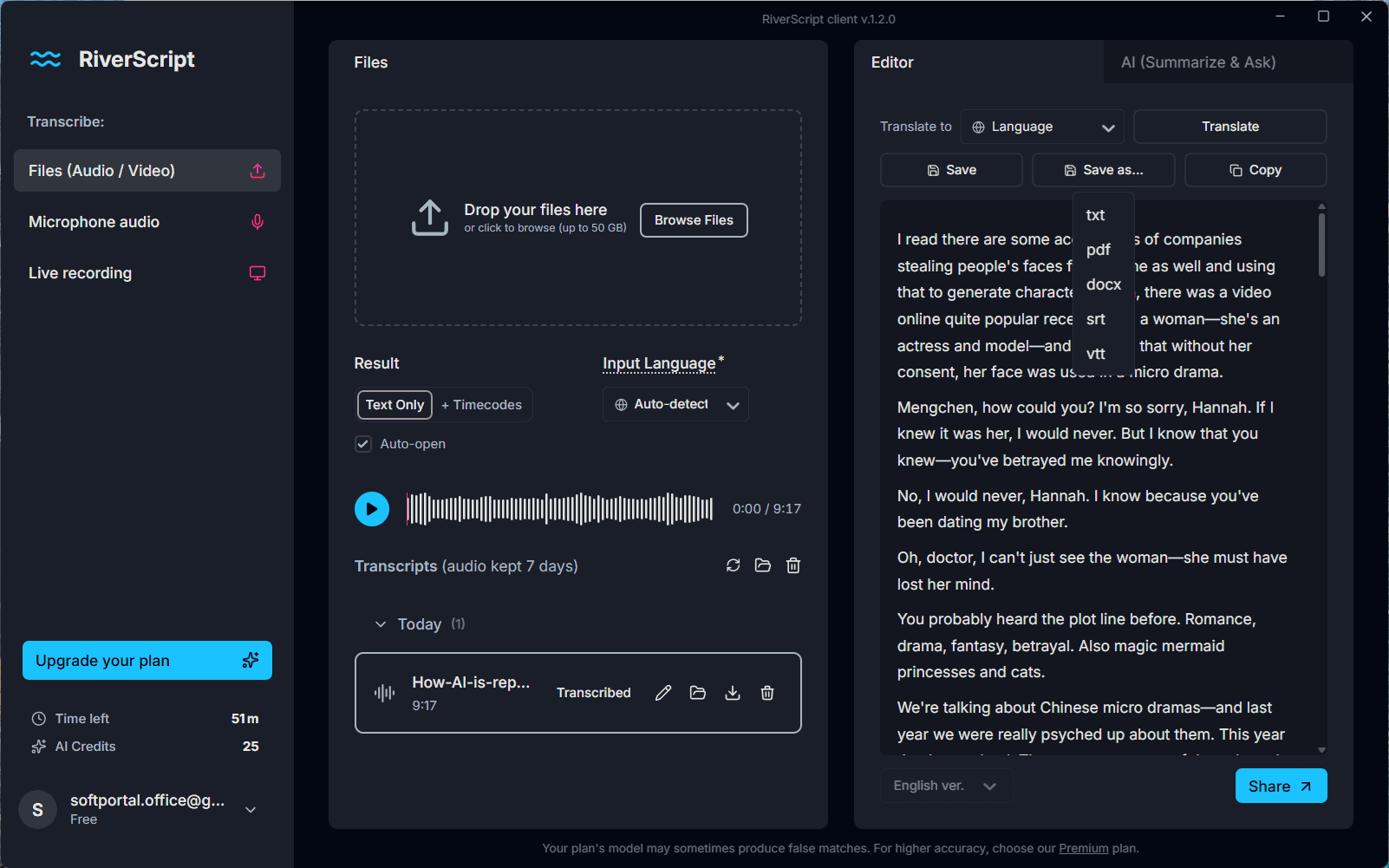Choose txt from the Save as menu
This screenshot has width=1389, height=868.
pos(1096,215)
